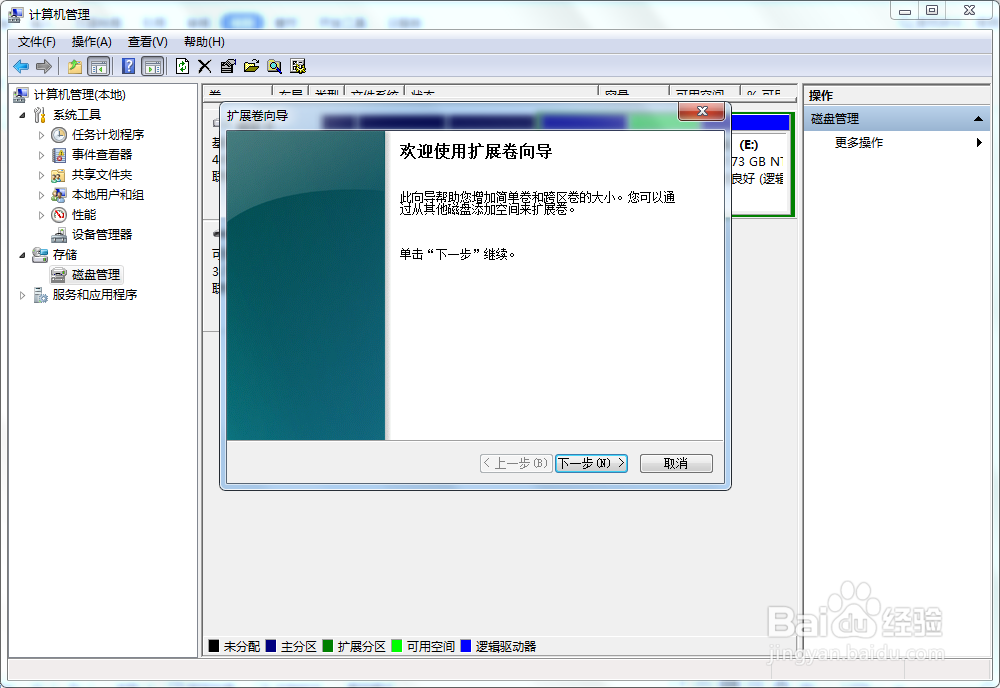
Task: Collapse the 磁盘管理 actions section arrow
Action: pyautogui.click(x=978, y=119)
